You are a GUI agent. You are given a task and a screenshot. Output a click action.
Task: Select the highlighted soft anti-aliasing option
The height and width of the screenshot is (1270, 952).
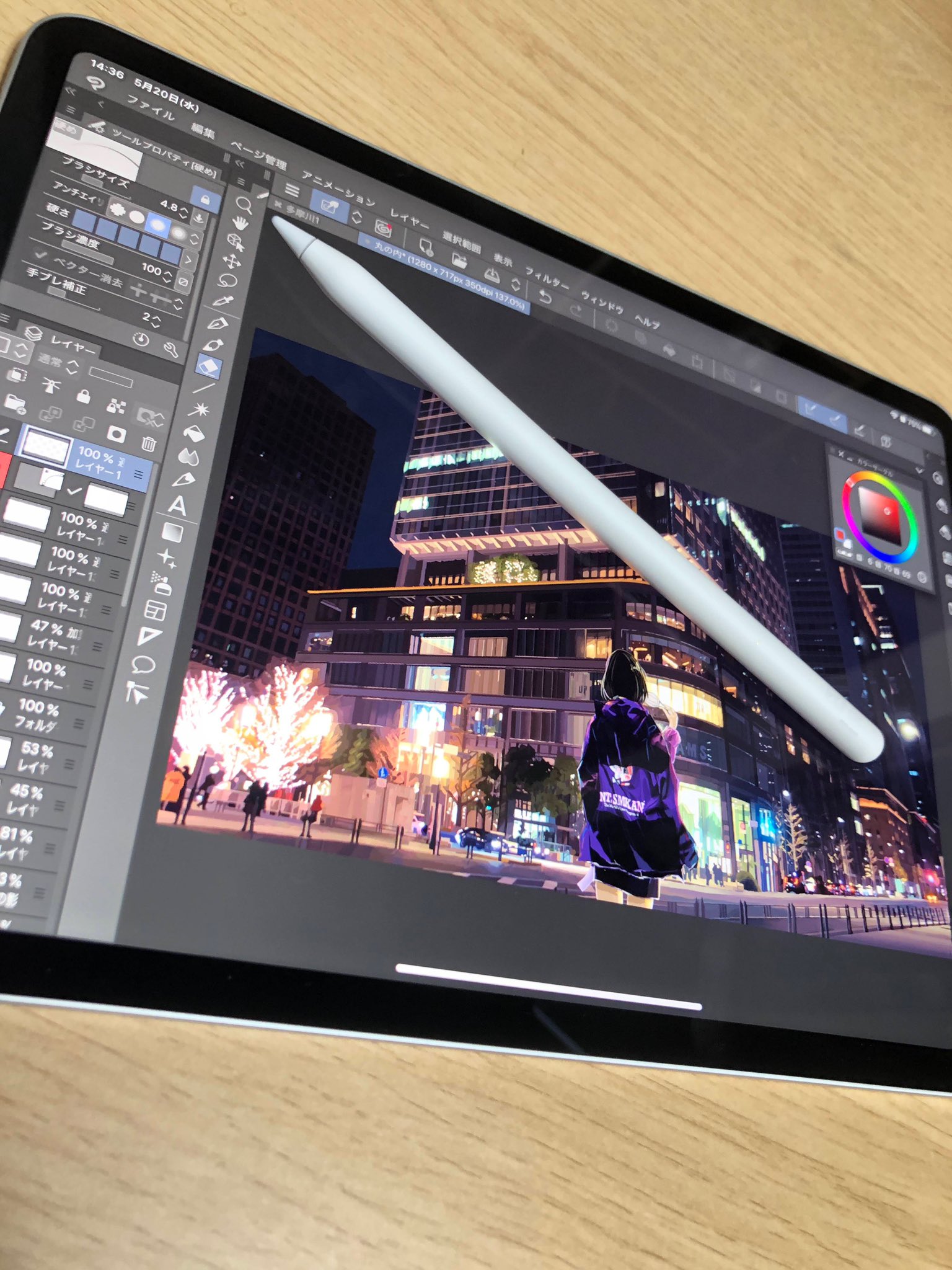click(x=159, y=225)
